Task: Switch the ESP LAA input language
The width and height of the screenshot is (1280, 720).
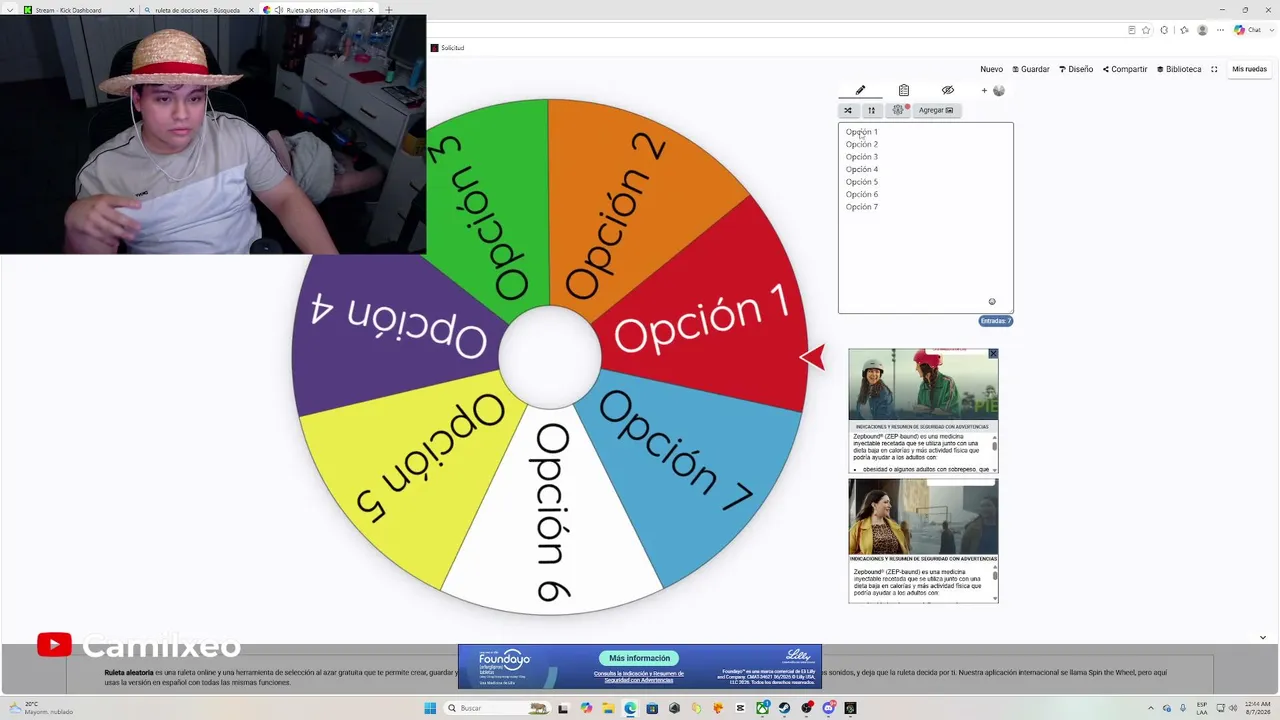Action: tap(1202, 708)
